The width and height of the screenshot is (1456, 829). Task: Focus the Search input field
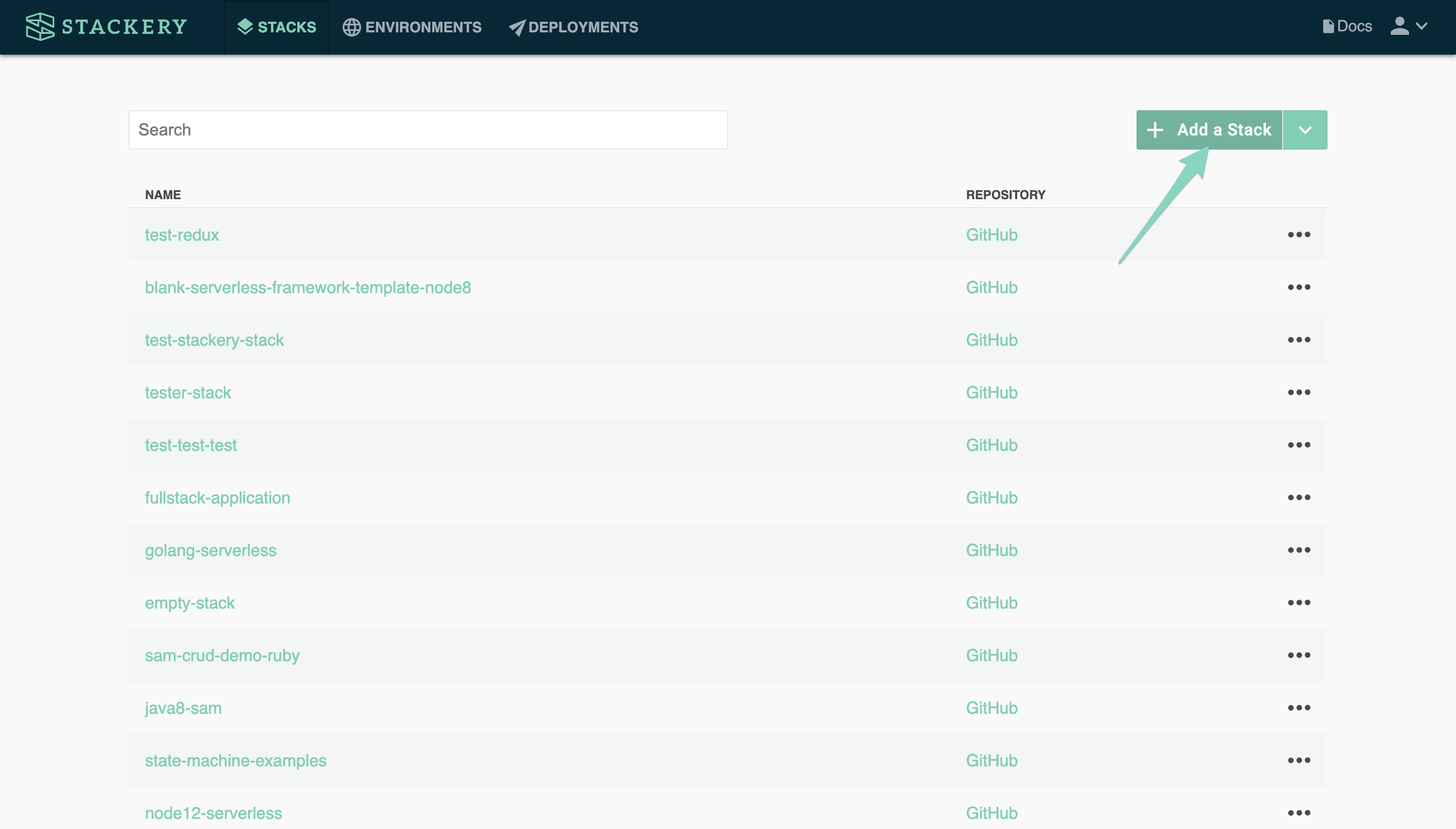point(428,130)
